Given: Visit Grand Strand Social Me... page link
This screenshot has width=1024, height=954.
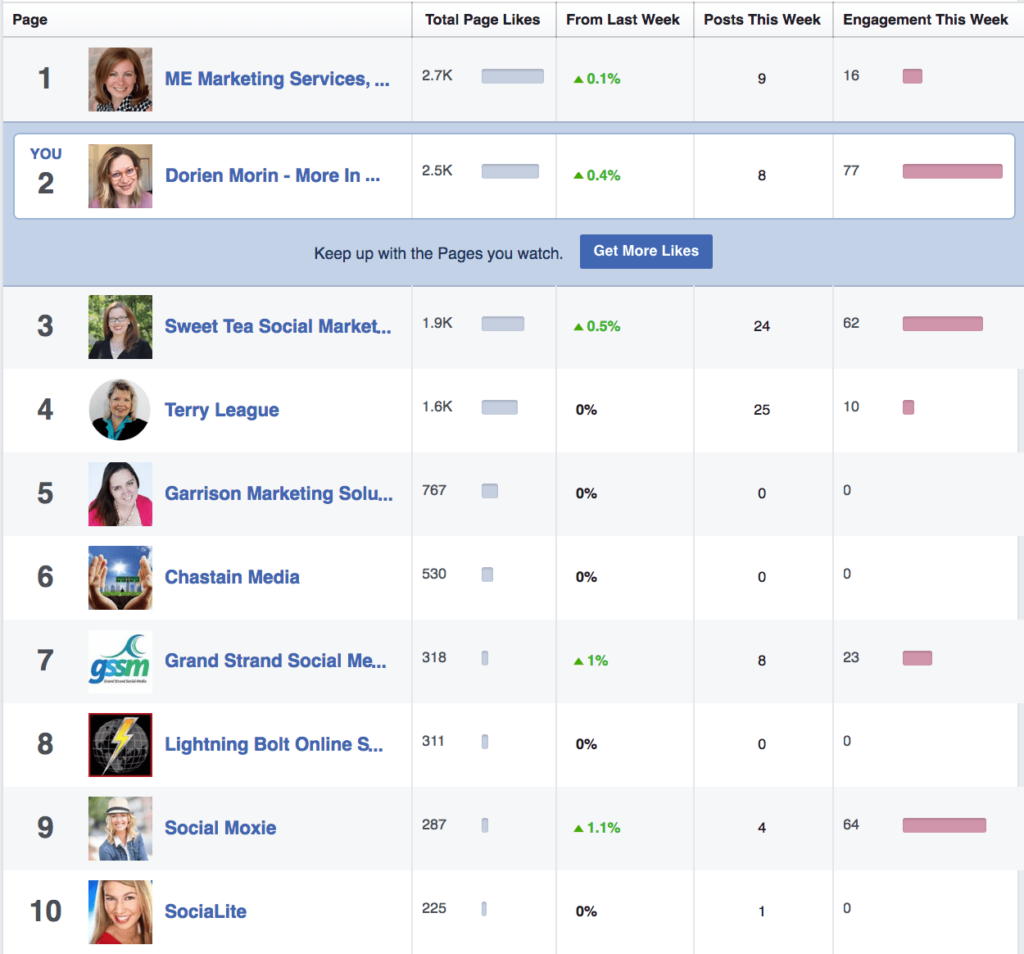Looking at the screenshot, I should pos(275,661).
